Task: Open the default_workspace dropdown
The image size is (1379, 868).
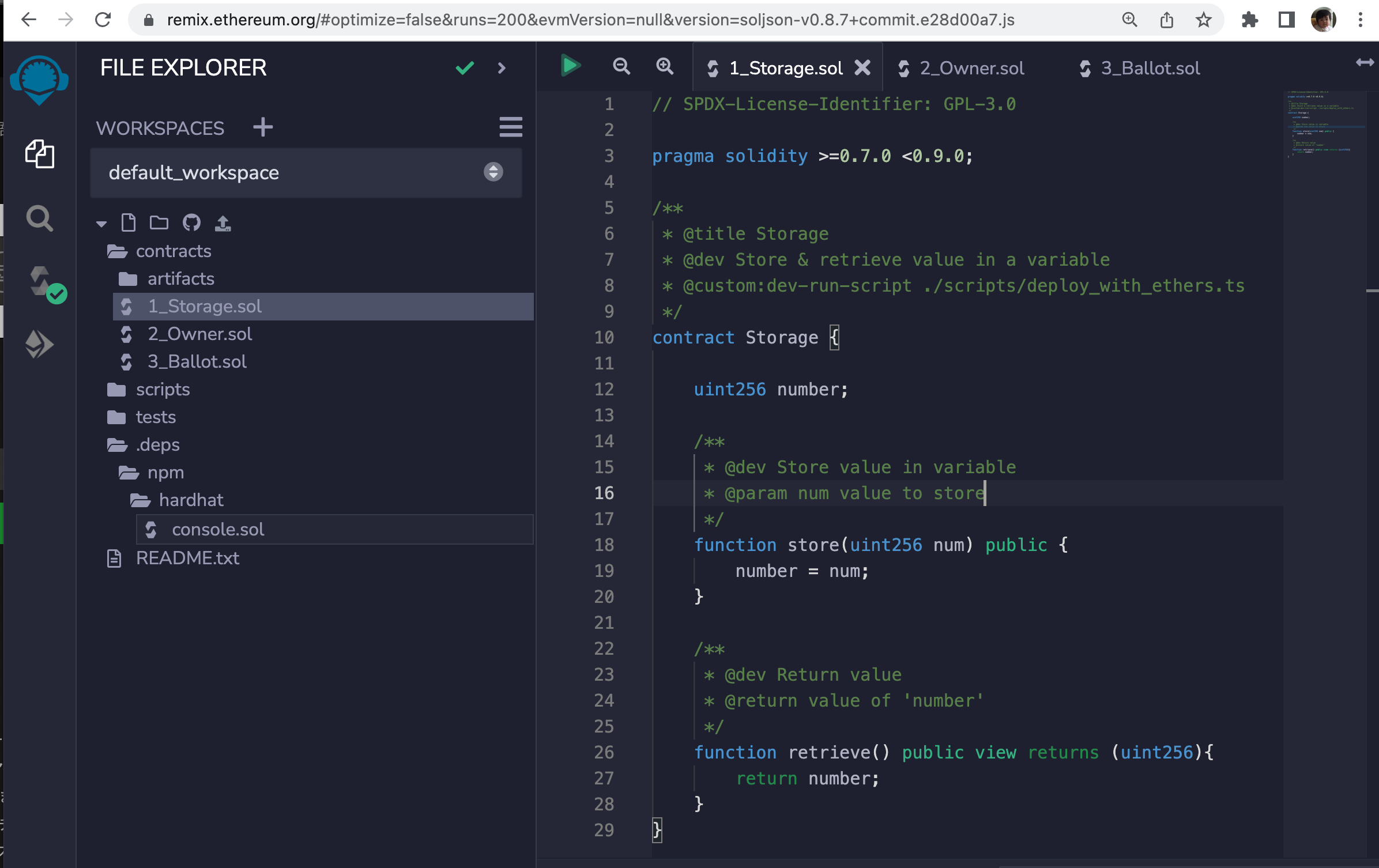Action: tap(306, 172)
